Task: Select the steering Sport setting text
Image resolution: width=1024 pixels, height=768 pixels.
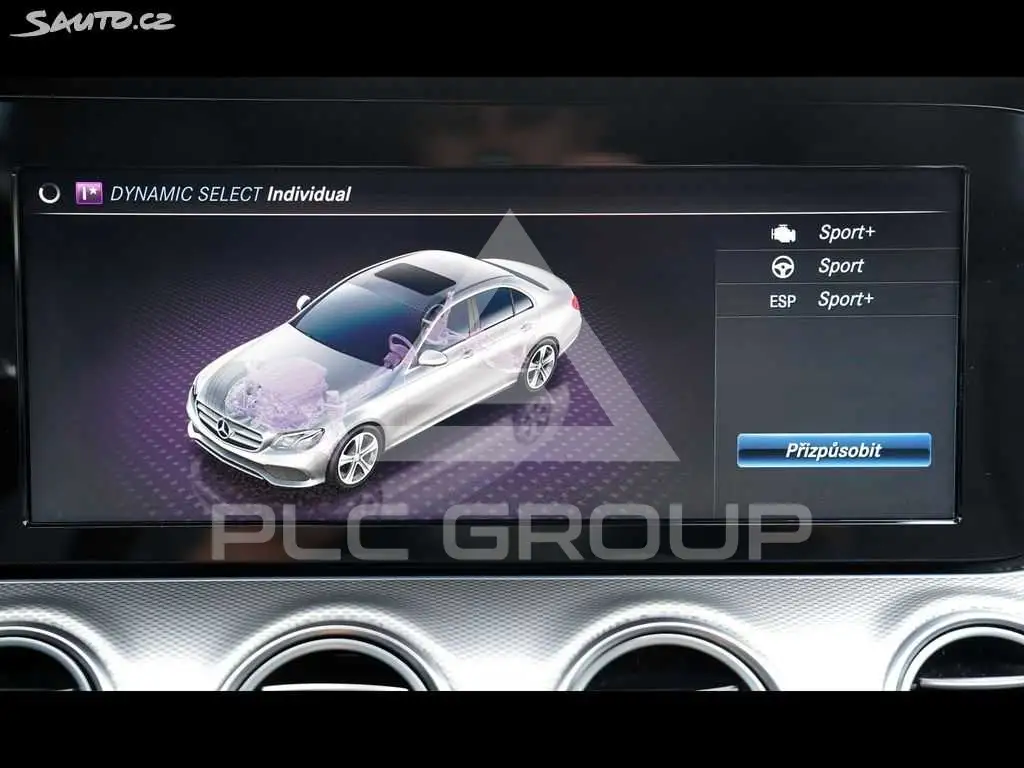Action: [841, 266]
